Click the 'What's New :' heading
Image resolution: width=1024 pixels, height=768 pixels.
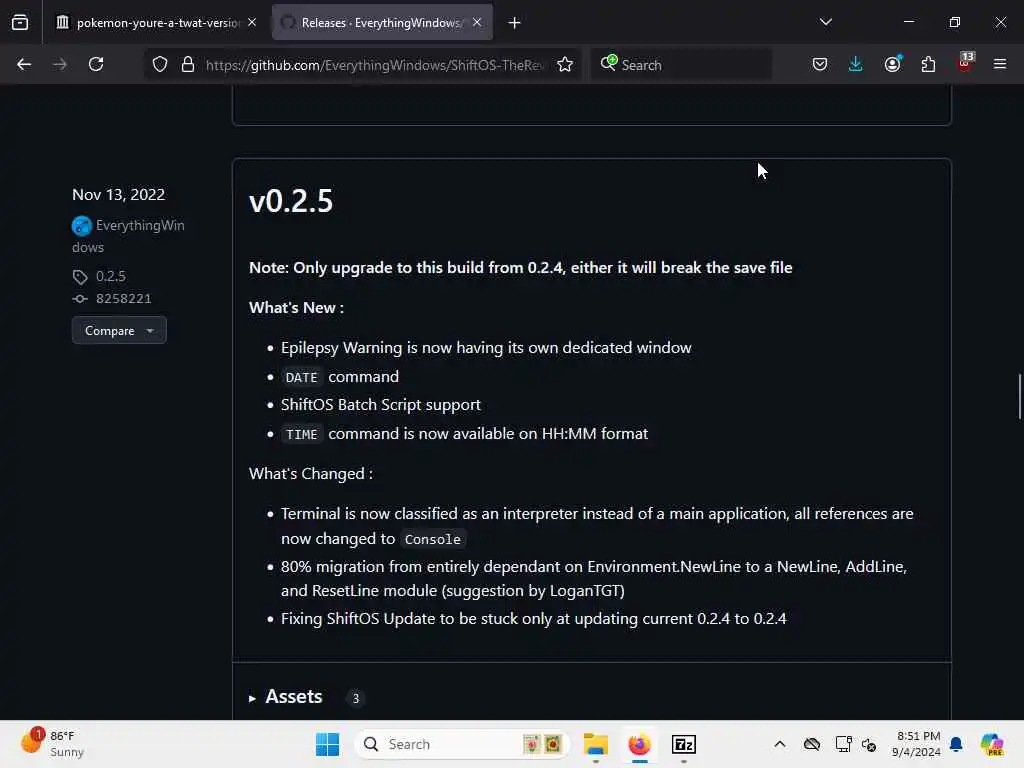click(x=296, y=308)
